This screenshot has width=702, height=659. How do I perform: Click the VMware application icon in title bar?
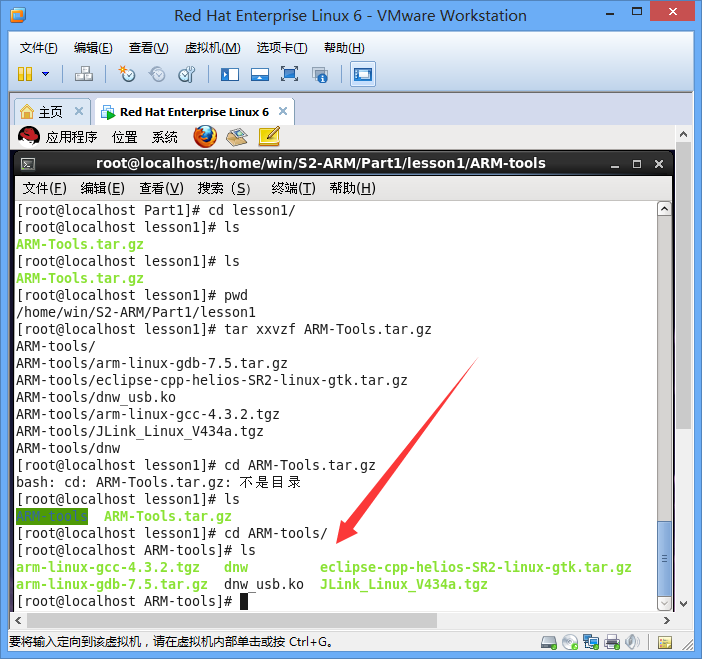pos(18,15)
